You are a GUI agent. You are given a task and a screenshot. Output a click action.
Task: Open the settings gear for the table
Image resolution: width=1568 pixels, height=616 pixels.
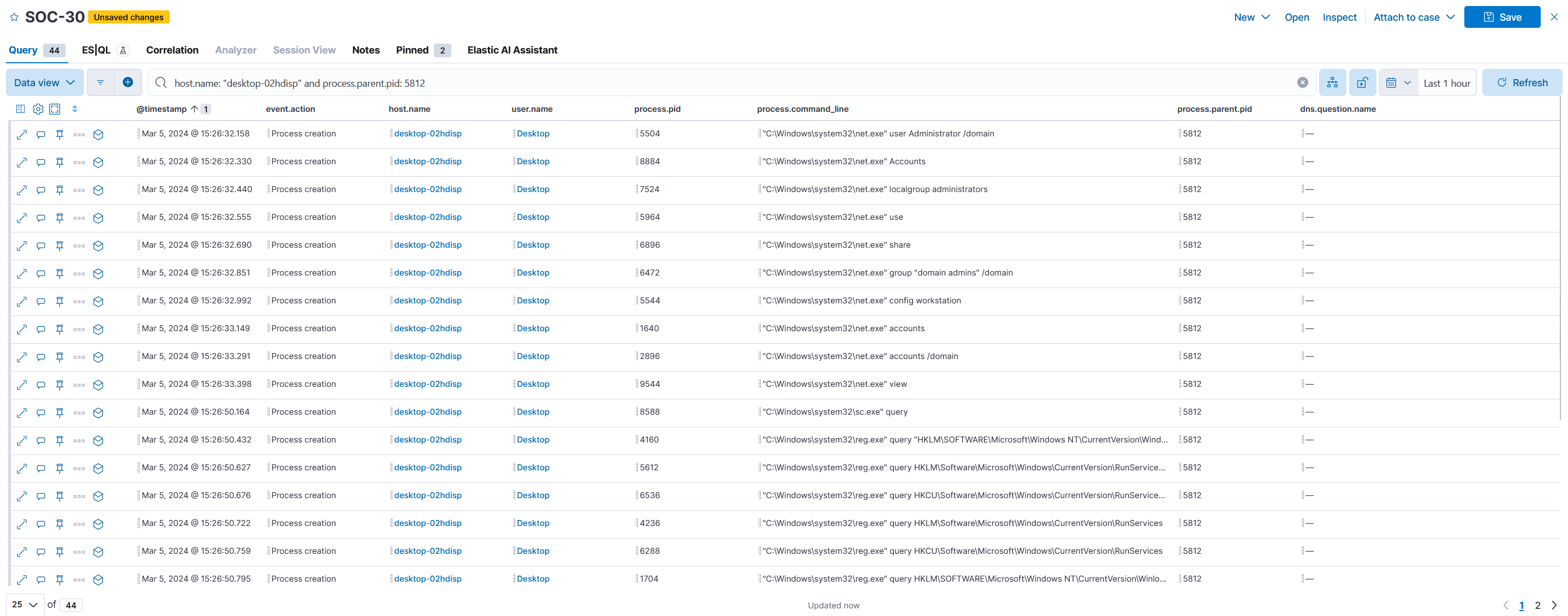(38, 109)
